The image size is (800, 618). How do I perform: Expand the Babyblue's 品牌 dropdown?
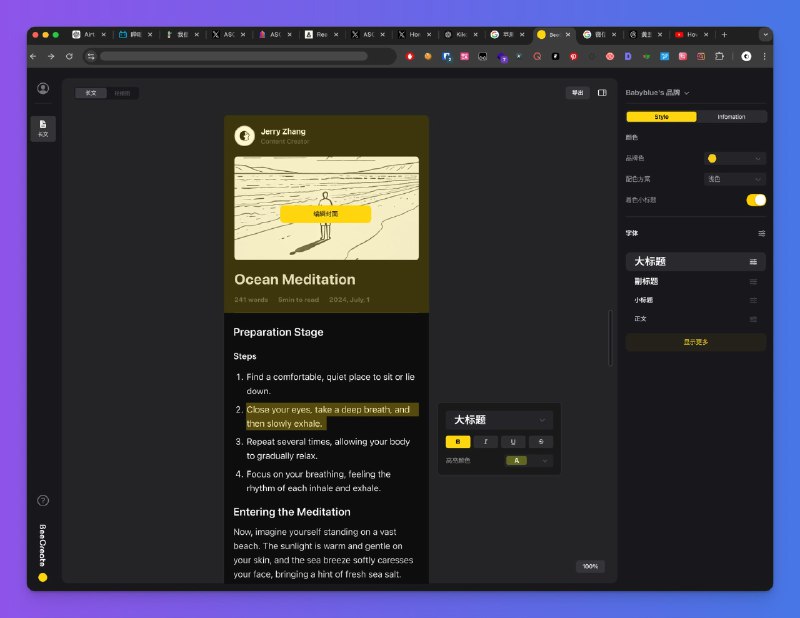pyautogui.click(x=657, y=93)
